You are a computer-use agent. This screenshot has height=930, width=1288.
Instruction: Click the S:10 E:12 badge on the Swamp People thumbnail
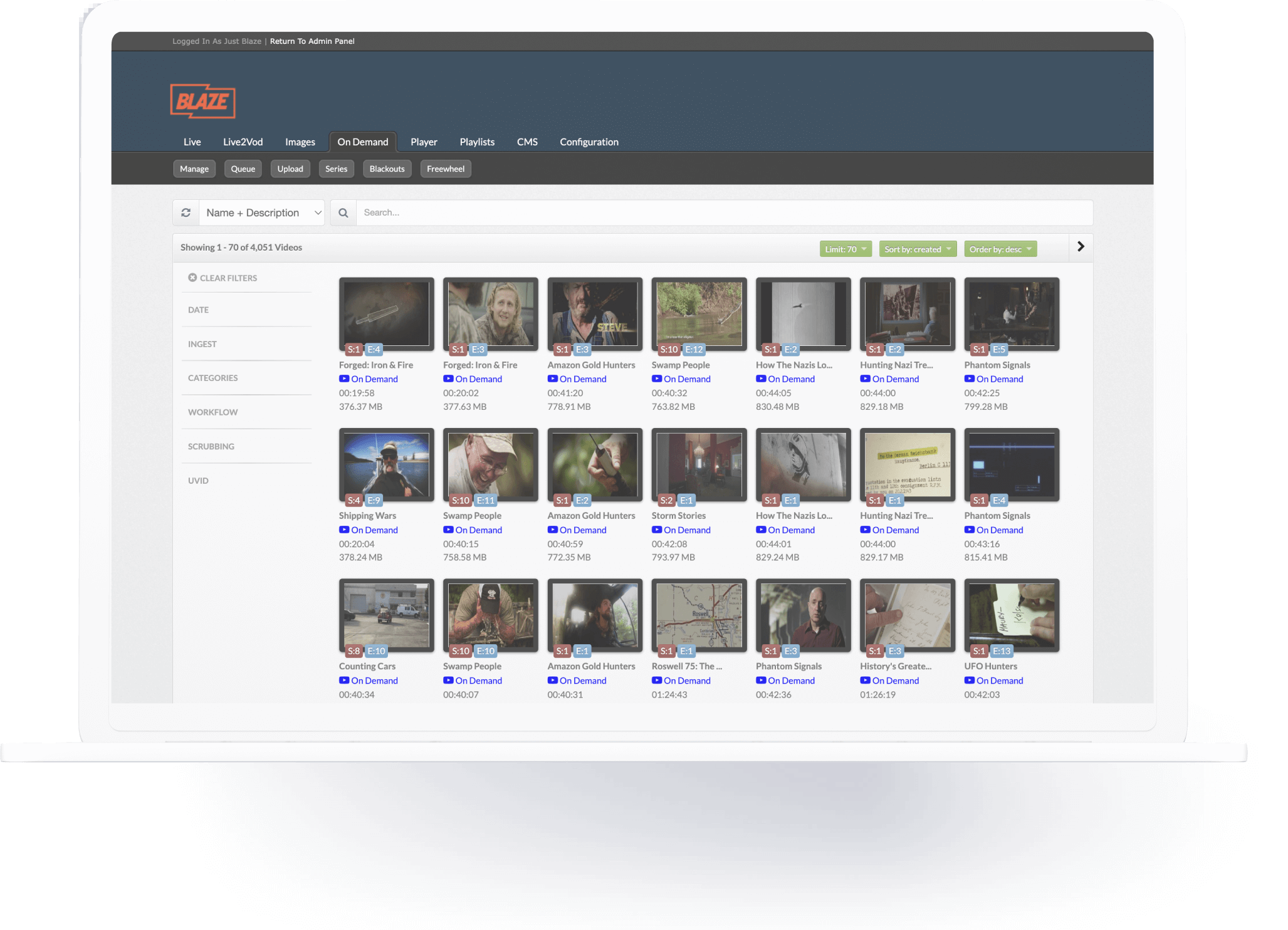click(x=682, y=350)
